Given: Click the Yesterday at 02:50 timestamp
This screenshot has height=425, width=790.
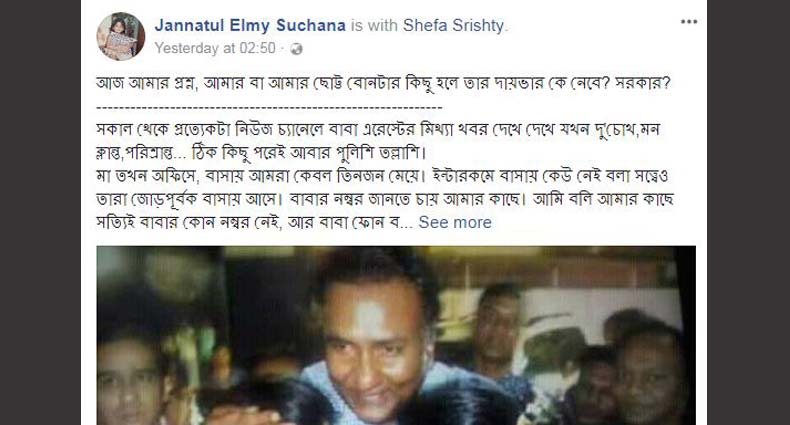Looking at the screenshot, I should coord(215,48).
